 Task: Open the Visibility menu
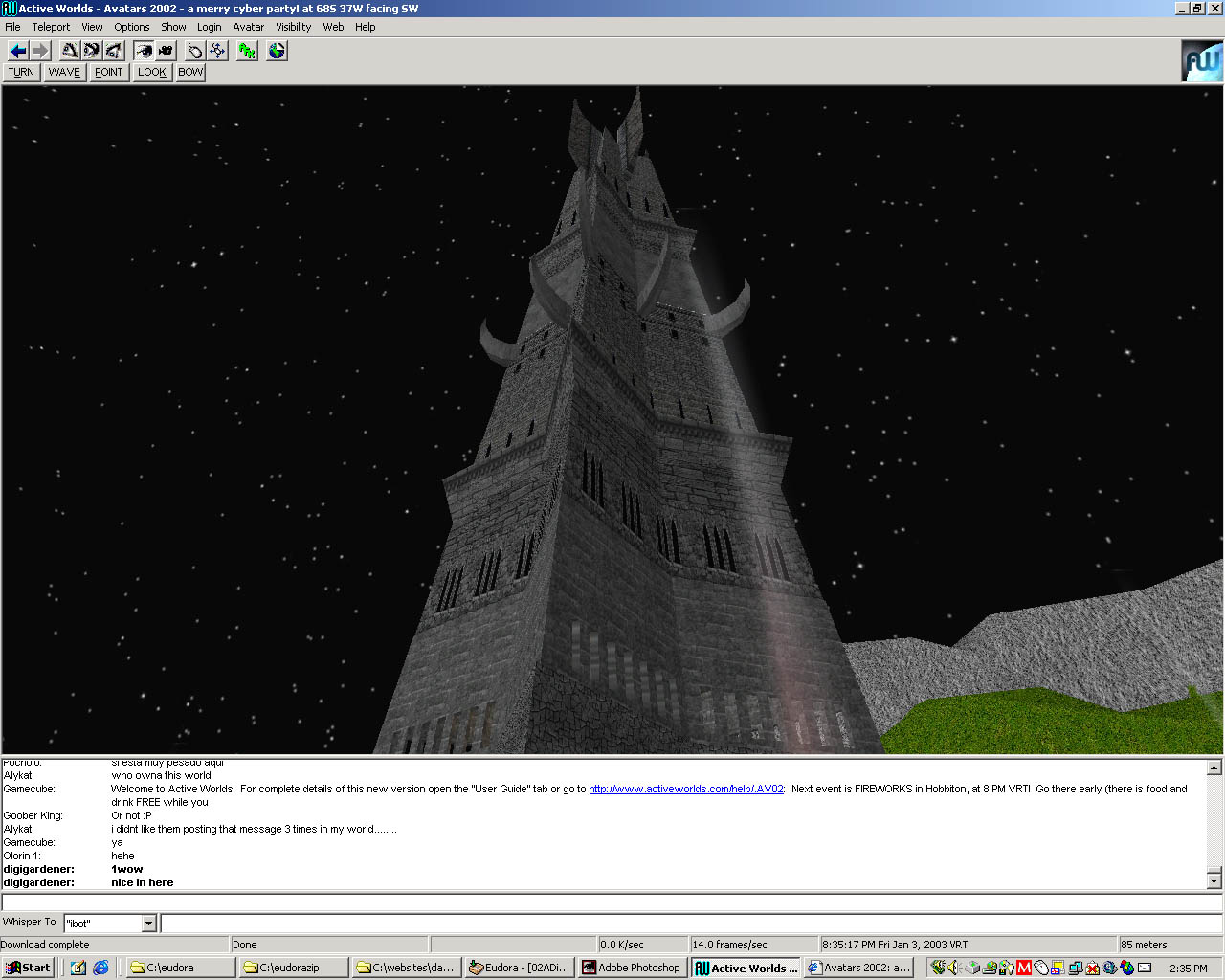[293, 27]
